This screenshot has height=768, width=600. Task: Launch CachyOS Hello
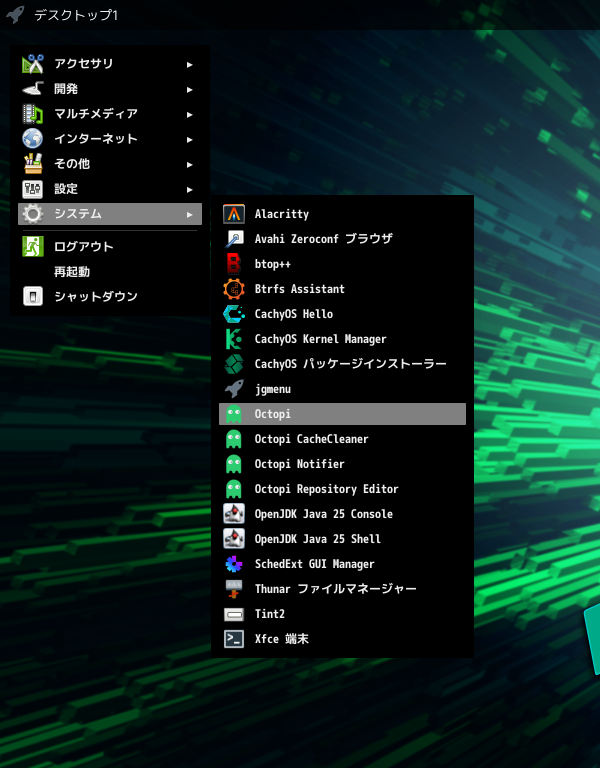click(x=342, y=314)
